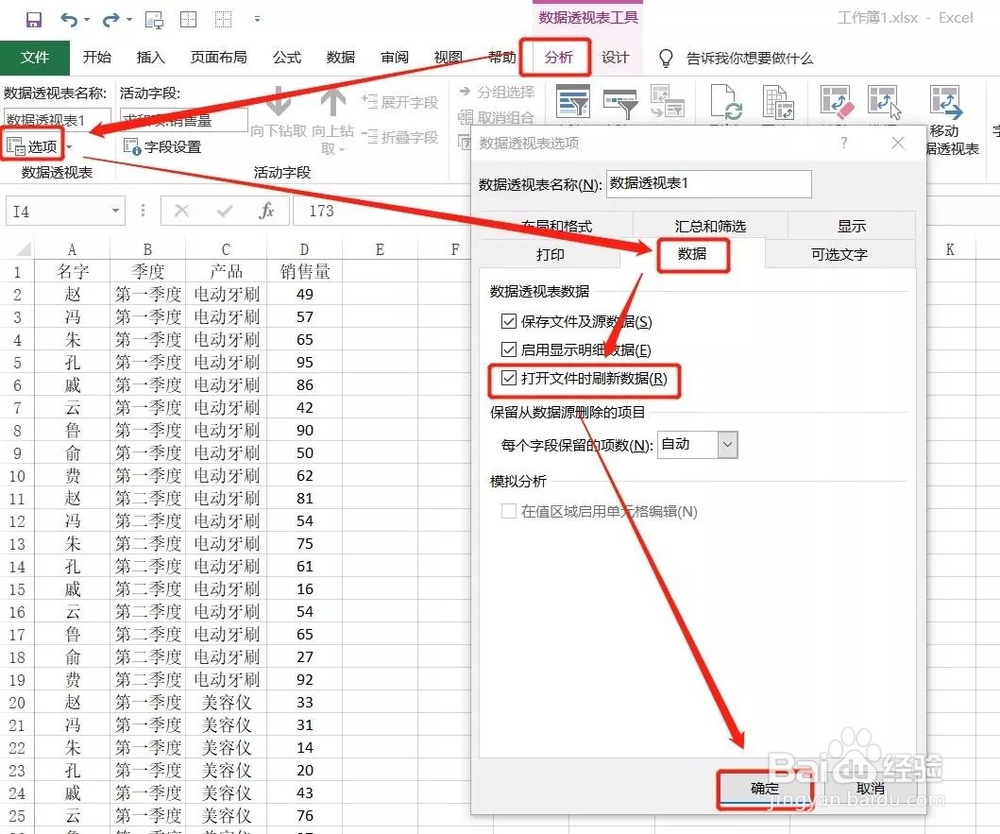Open the 打印 tab in the dialog
Screen dimensions: 1000x834
pos(550,254)
